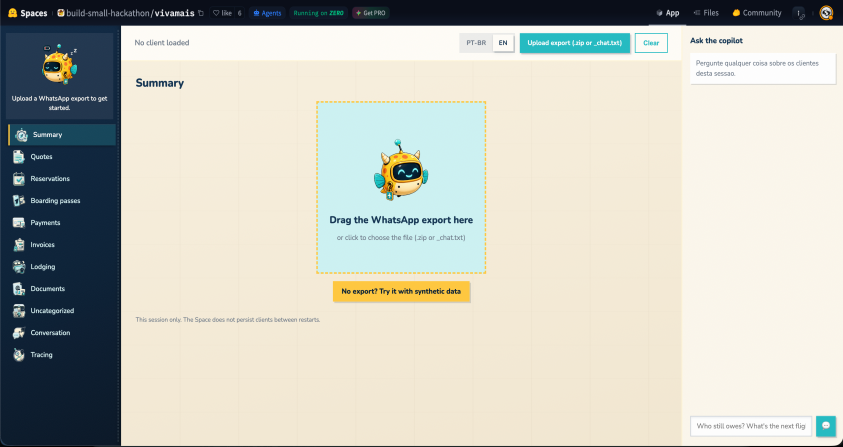Viewport: 843px width, 447px height.
Task: Switch to the Files tab
Action: click(706, 13)
